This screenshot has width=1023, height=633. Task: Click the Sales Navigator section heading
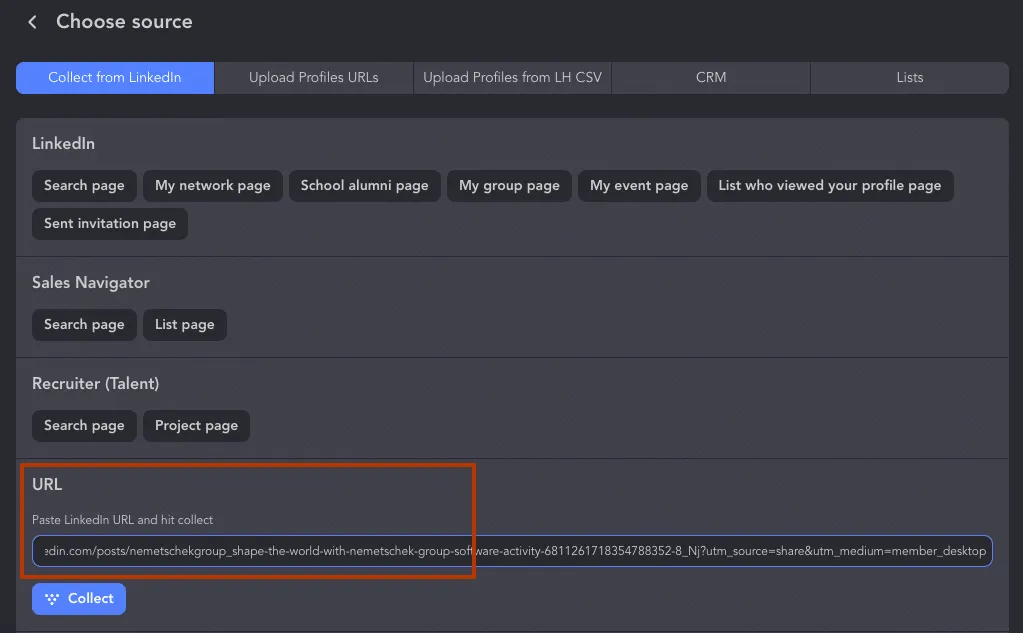coord(91,283)
